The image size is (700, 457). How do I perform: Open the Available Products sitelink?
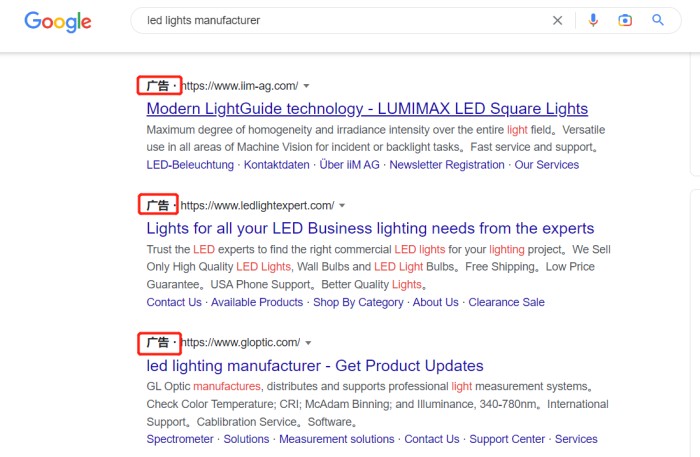click(x=257, y=302)
